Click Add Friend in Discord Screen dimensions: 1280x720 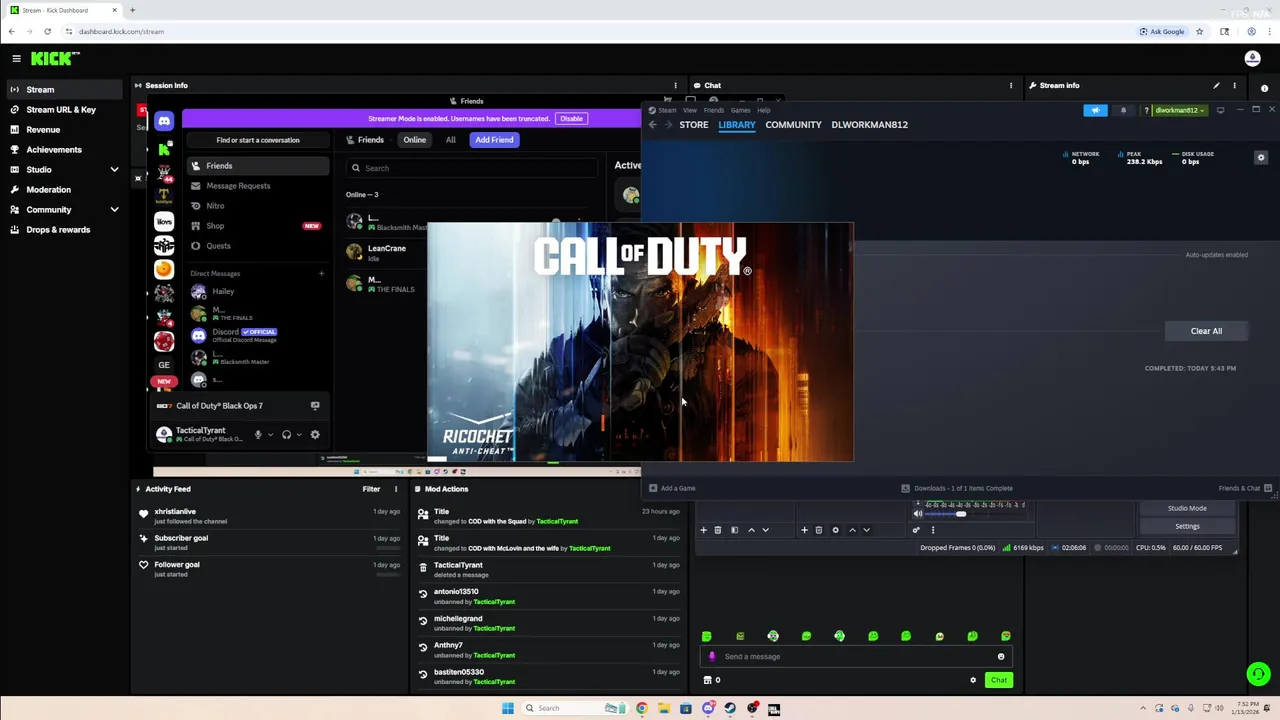click(x=494, y=140)
